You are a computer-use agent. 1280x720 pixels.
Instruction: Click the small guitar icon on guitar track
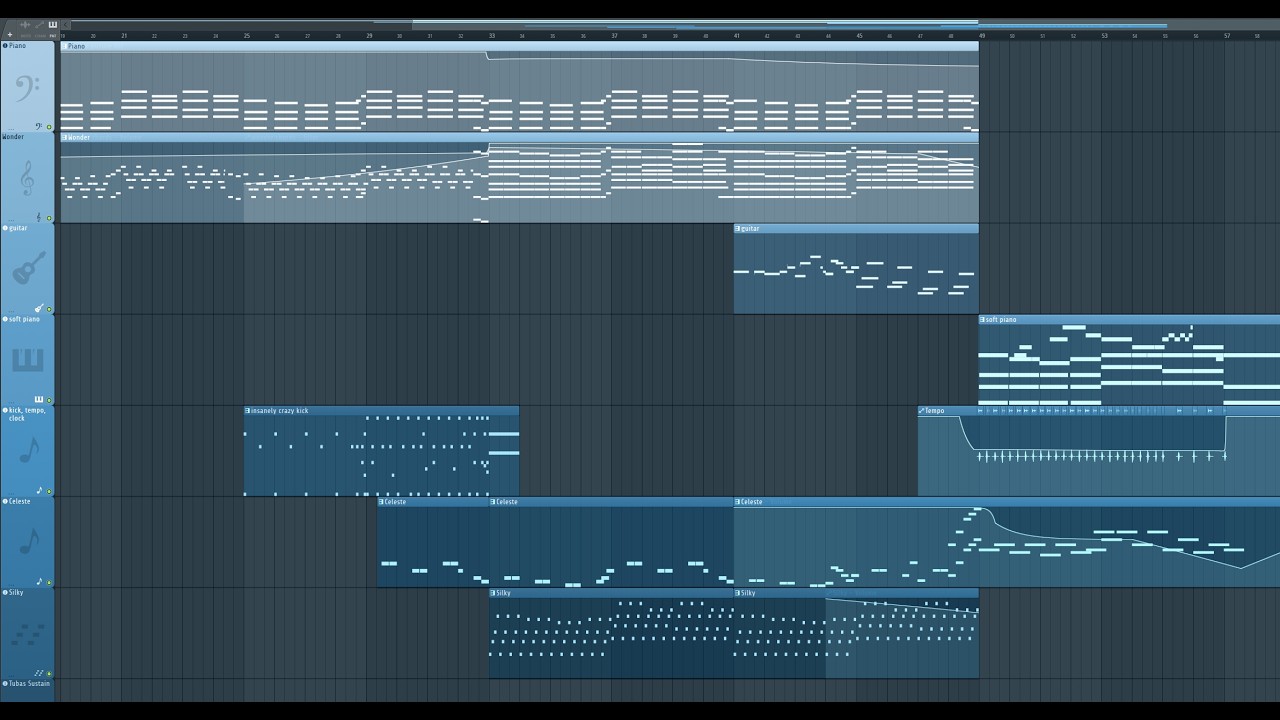coord(39,309)
